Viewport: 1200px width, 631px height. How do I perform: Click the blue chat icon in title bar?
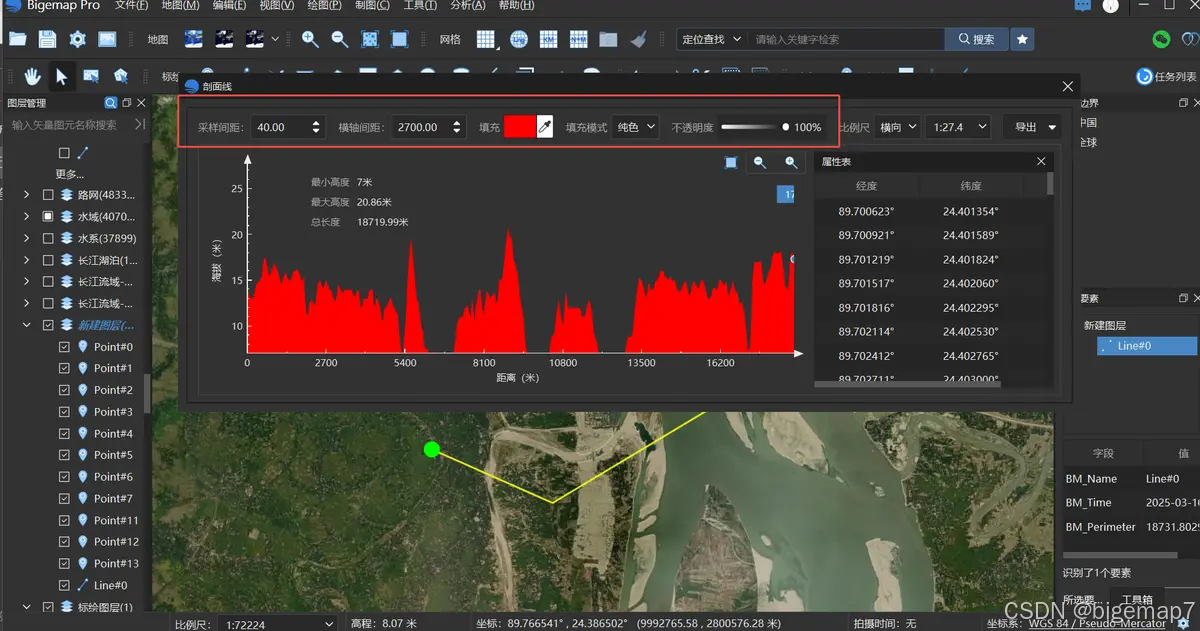pos(1082,6)
